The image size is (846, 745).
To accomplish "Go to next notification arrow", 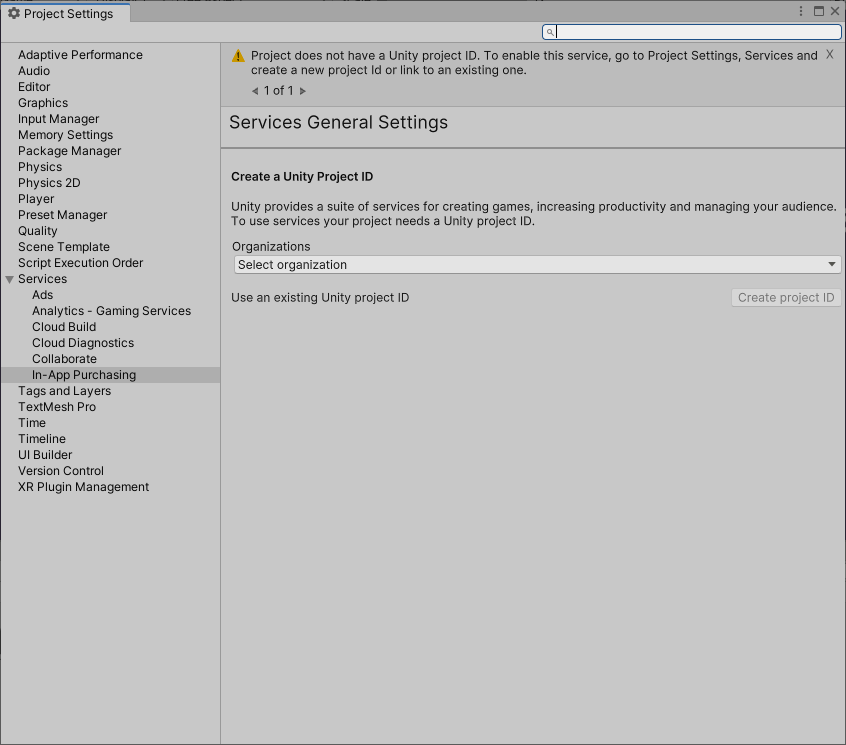I will [303, 91].
